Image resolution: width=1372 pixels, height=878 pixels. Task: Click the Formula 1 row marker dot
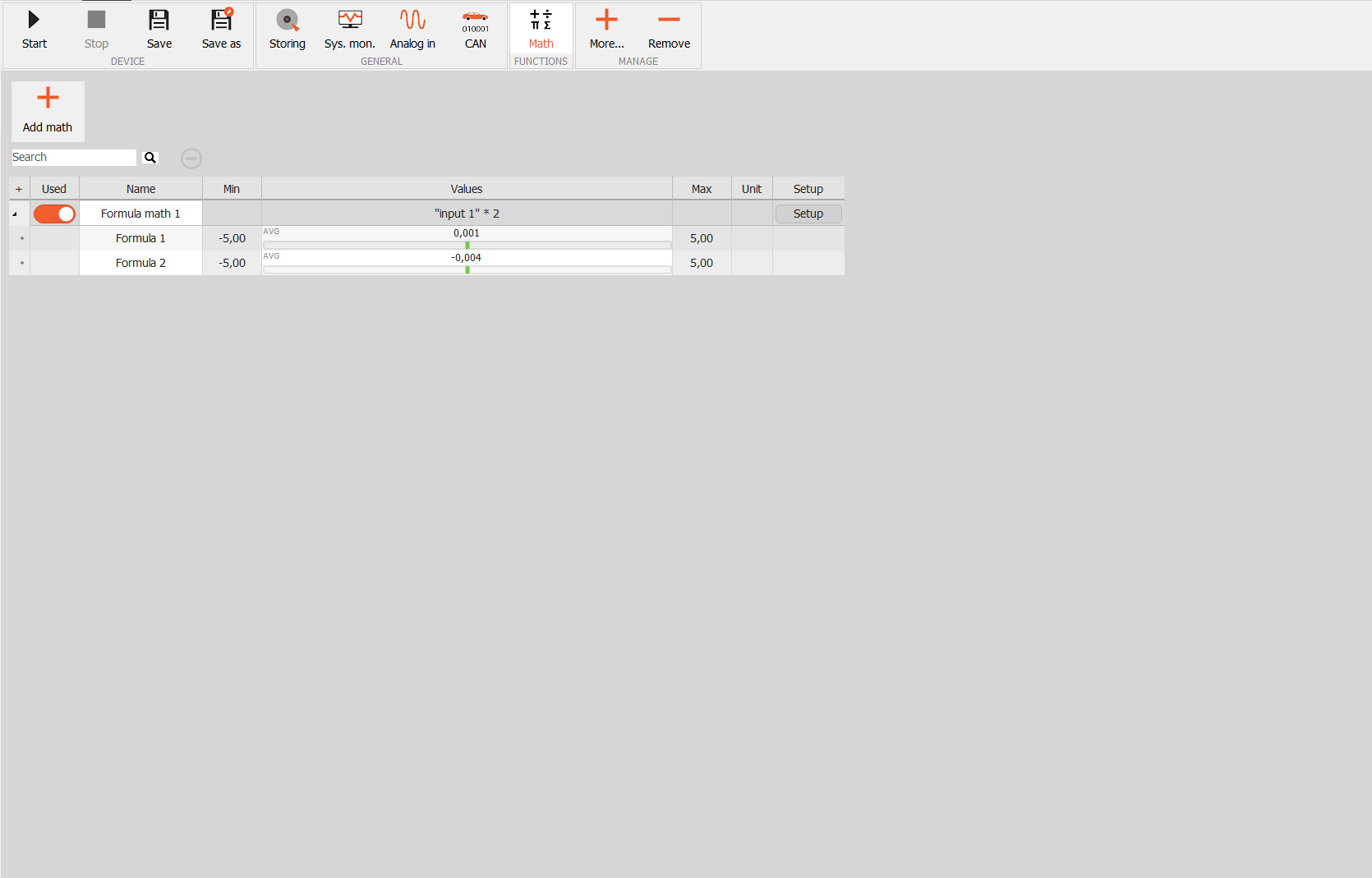click(22, 238)
